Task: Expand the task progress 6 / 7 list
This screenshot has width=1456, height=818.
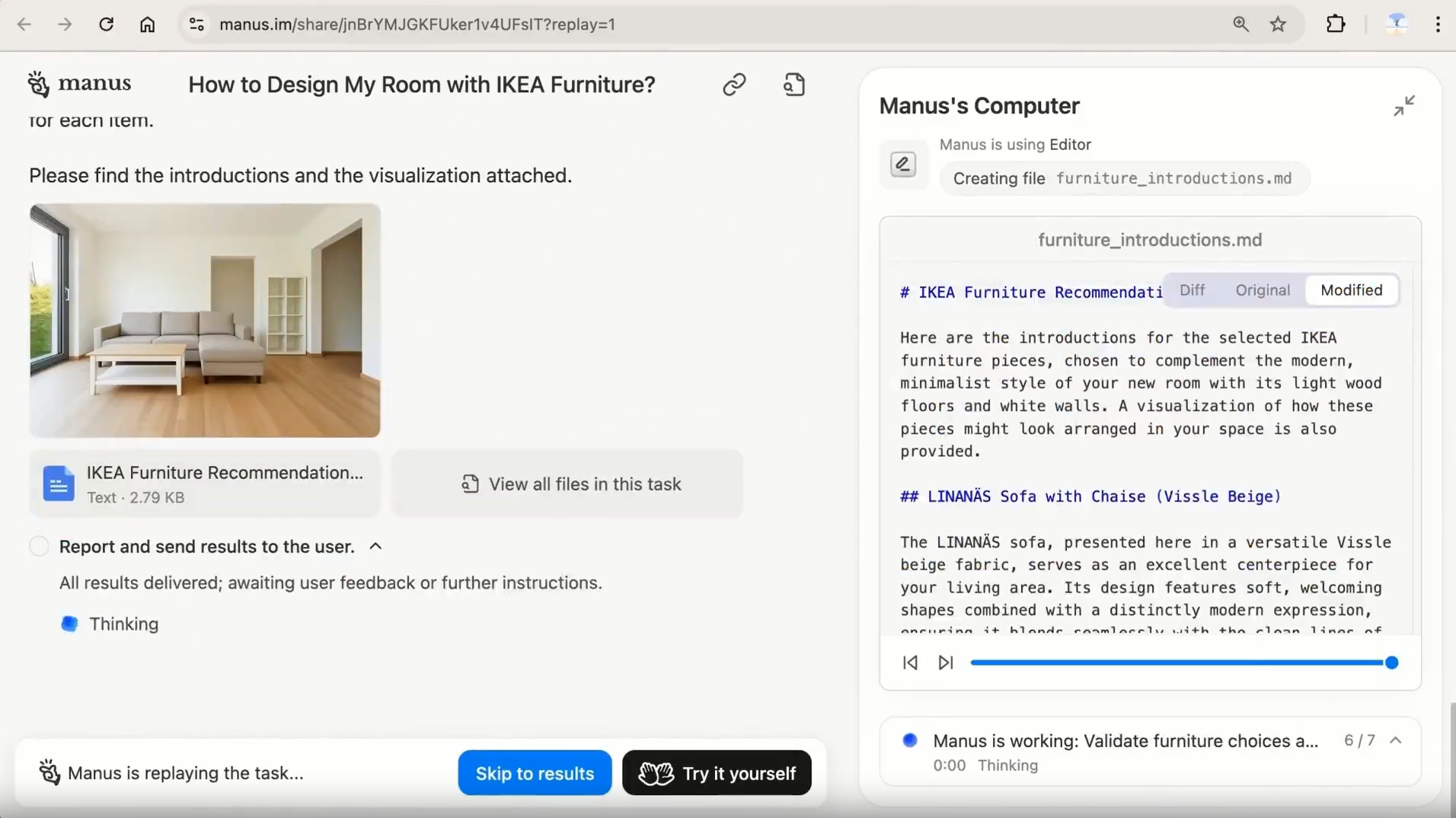Action: pos(1396,740)
